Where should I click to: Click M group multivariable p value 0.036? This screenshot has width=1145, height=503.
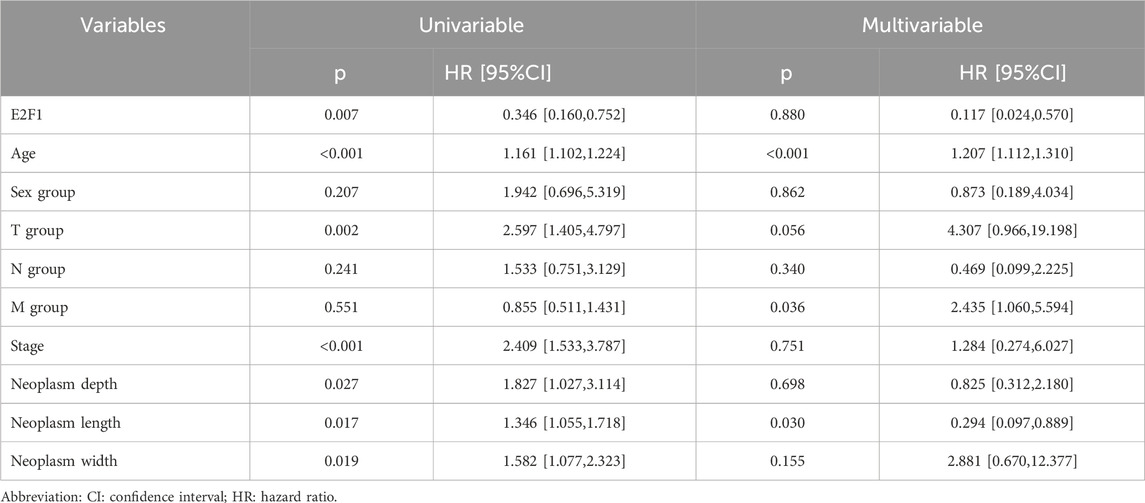tap(786, 307)
